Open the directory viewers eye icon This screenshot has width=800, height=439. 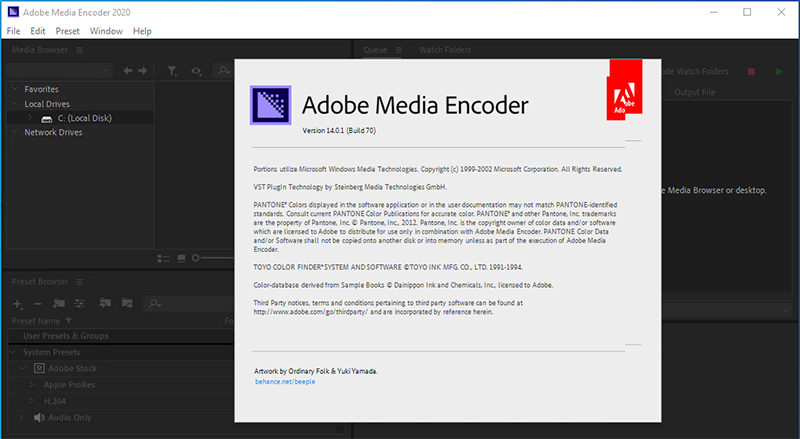[x=196, y=71]
